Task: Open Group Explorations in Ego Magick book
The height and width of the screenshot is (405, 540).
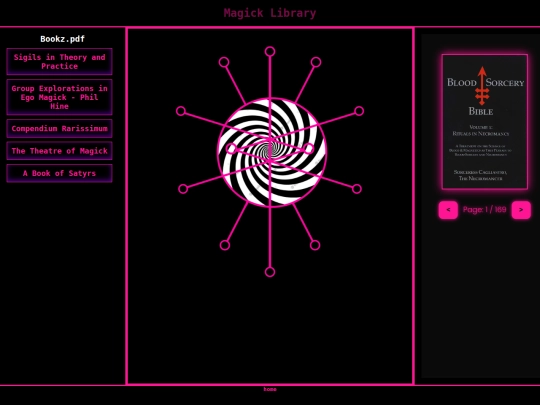Action: coord(59,97)
